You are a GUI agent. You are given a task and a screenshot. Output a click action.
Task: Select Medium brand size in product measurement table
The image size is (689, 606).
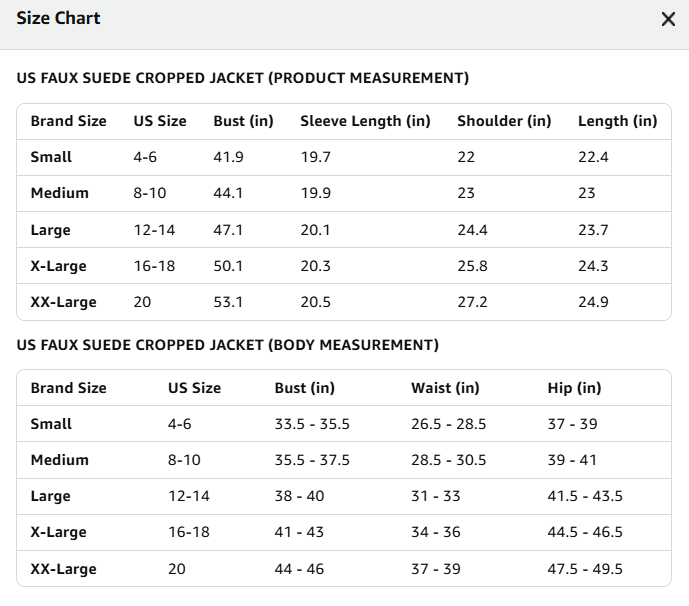pos(60,193)
